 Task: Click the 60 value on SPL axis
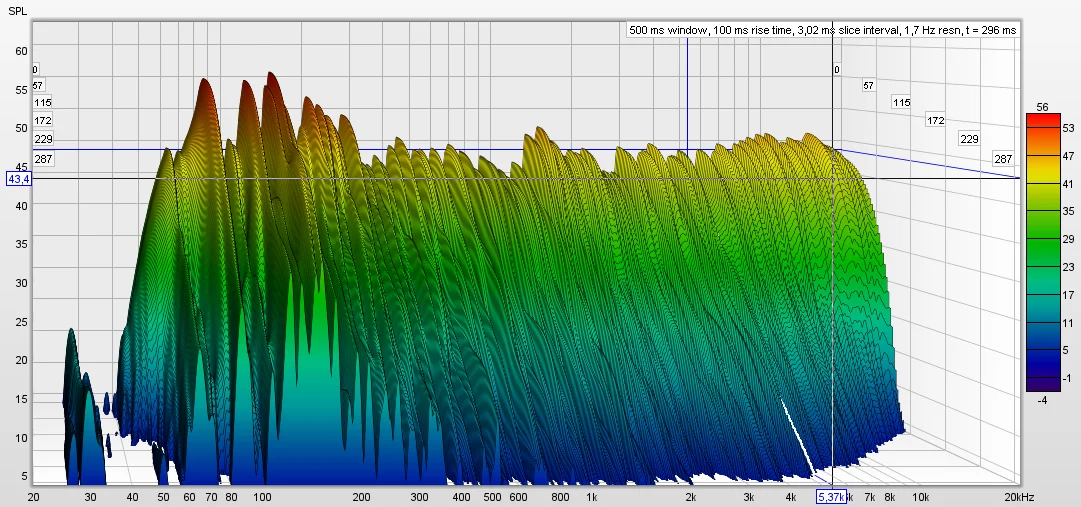(21, 51)
